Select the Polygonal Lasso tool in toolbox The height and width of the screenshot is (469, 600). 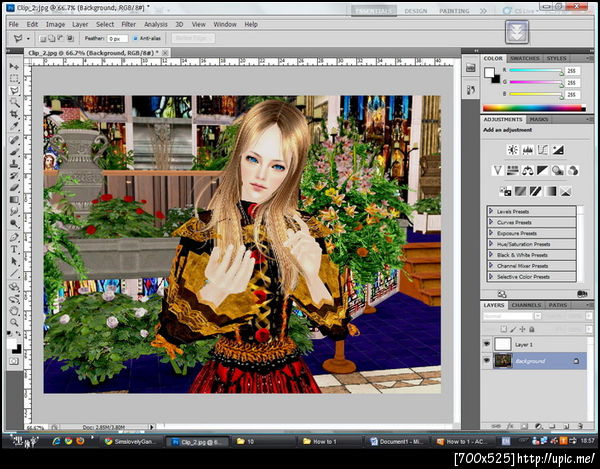click(14, 91)
